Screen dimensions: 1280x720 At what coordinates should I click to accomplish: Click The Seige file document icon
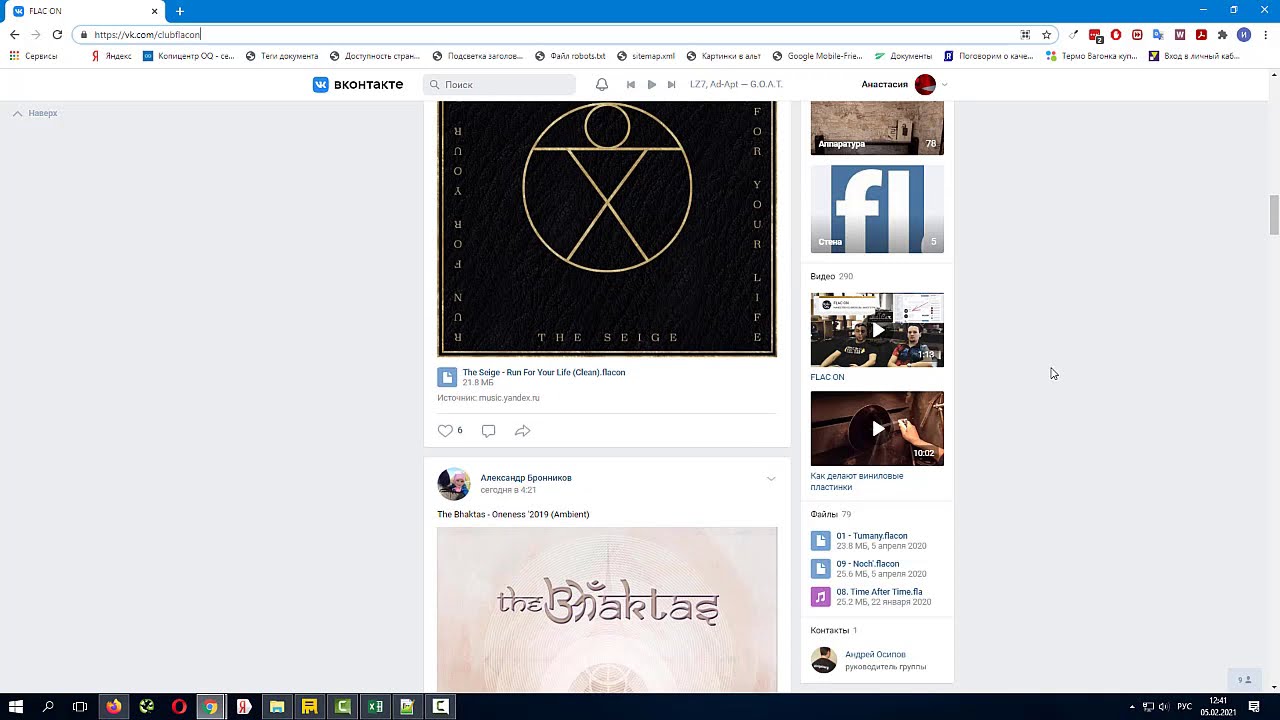coord(447,377)
